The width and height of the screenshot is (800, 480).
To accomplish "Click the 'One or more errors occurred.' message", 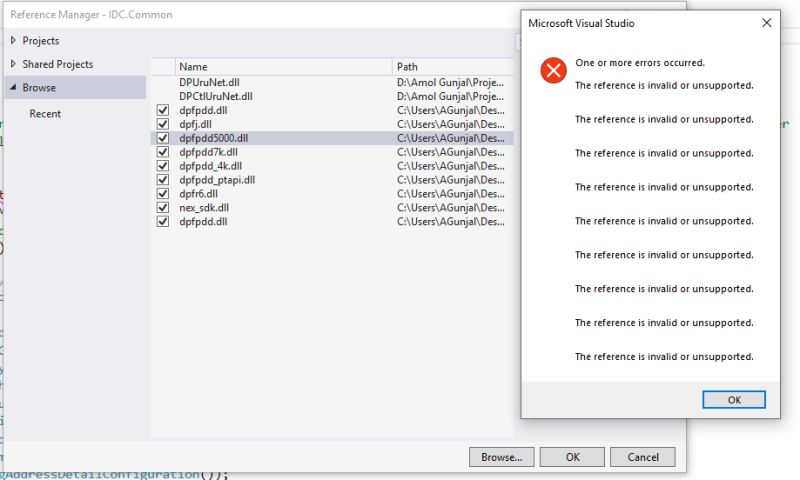I will point(640,63).
